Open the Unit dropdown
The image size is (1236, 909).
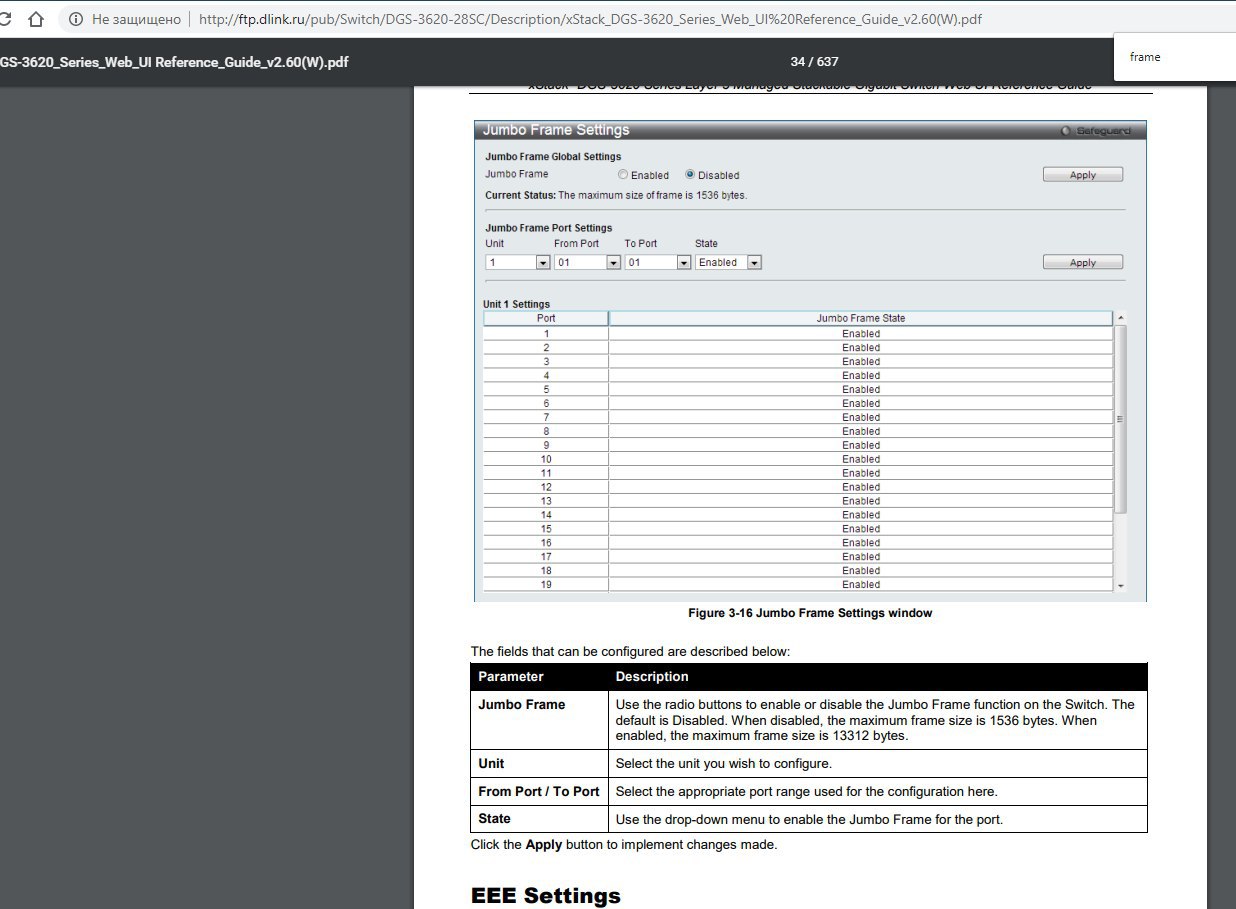click(x=518, y=263)
